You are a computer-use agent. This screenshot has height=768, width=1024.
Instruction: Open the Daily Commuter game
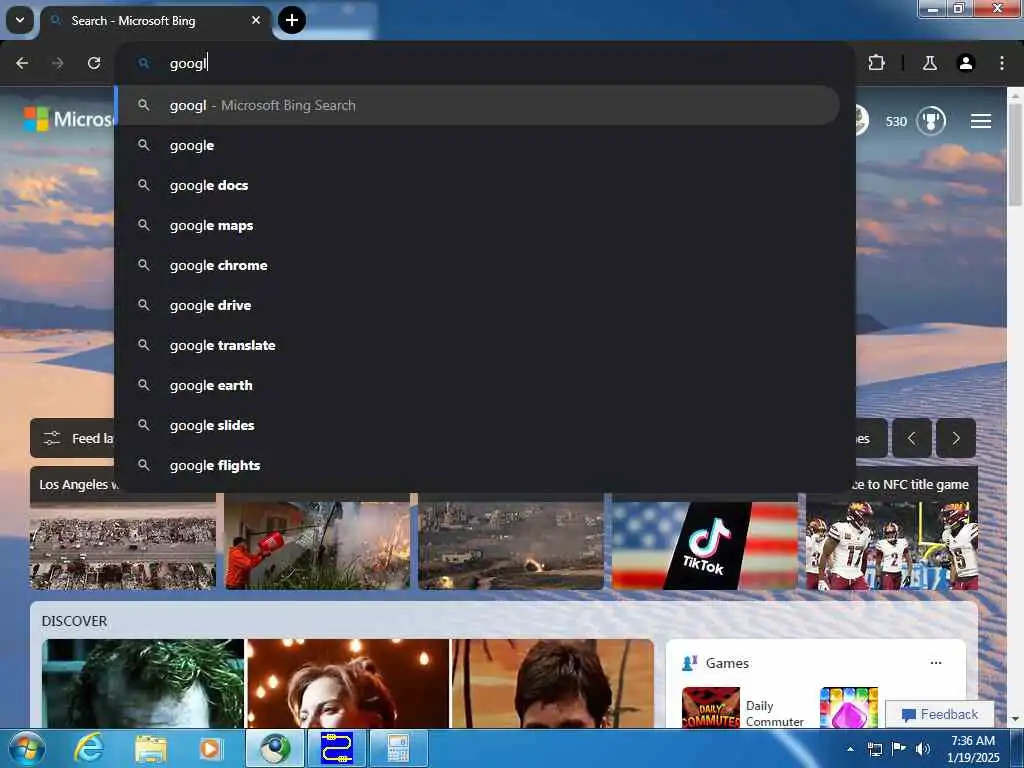point(743,709)
